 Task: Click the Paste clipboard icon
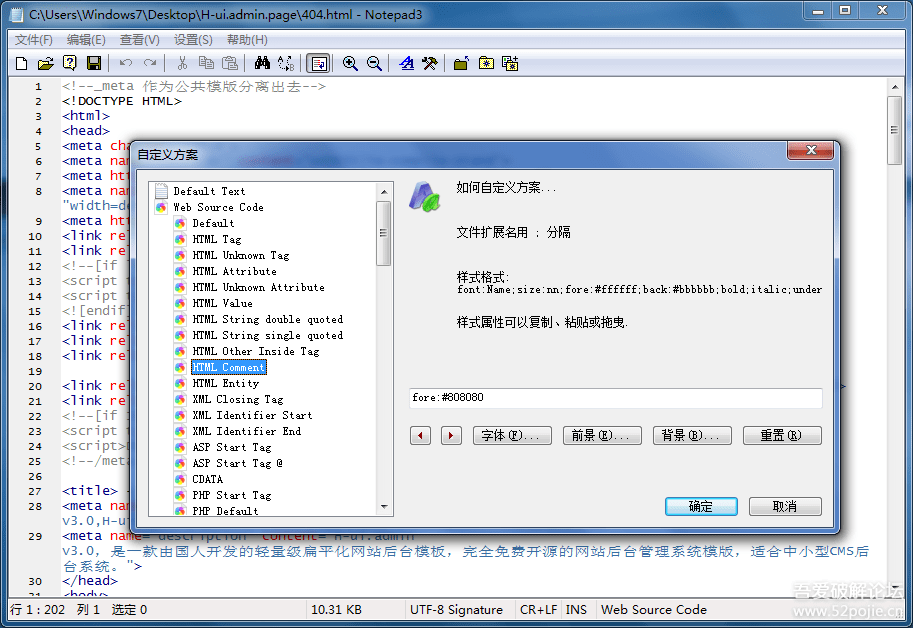[230, 63]
